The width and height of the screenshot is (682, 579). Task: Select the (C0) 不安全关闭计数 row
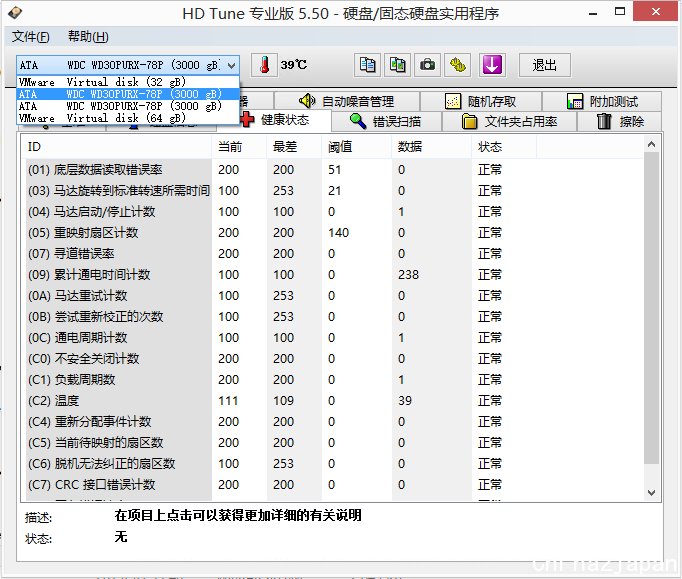[333, 358]
